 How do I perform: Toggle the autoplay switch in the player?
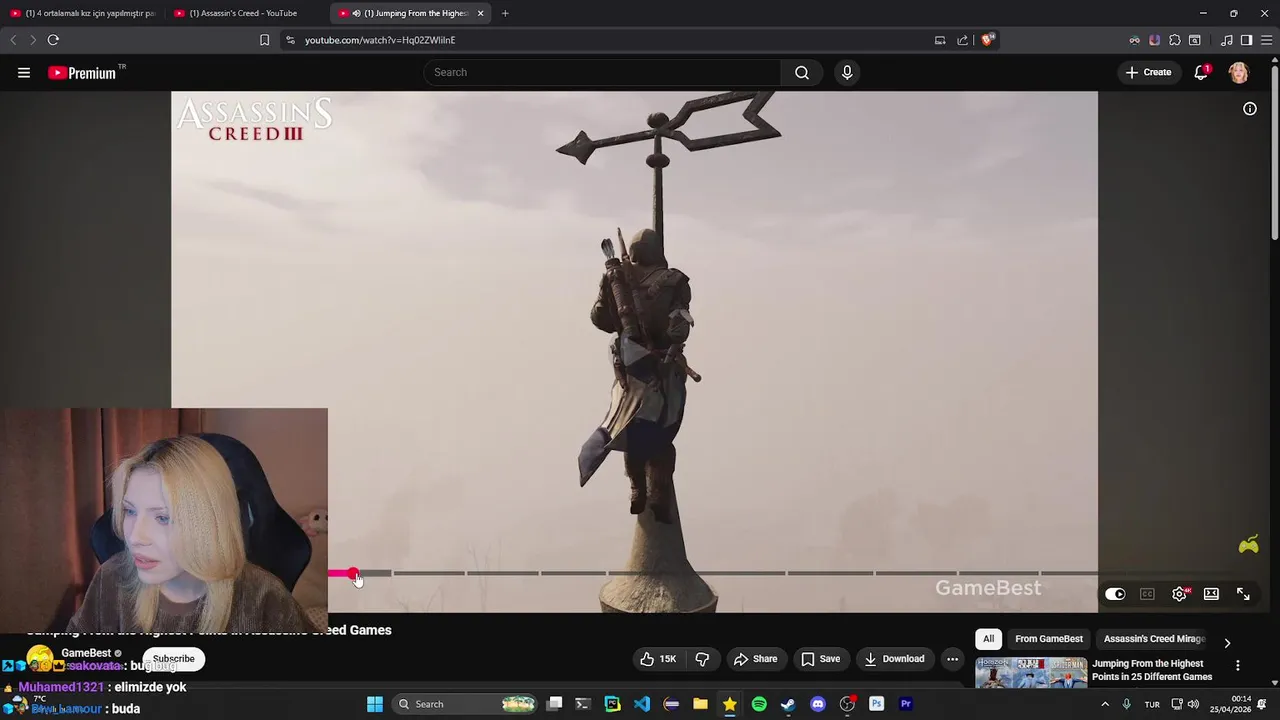click(x=1115, y=594)
